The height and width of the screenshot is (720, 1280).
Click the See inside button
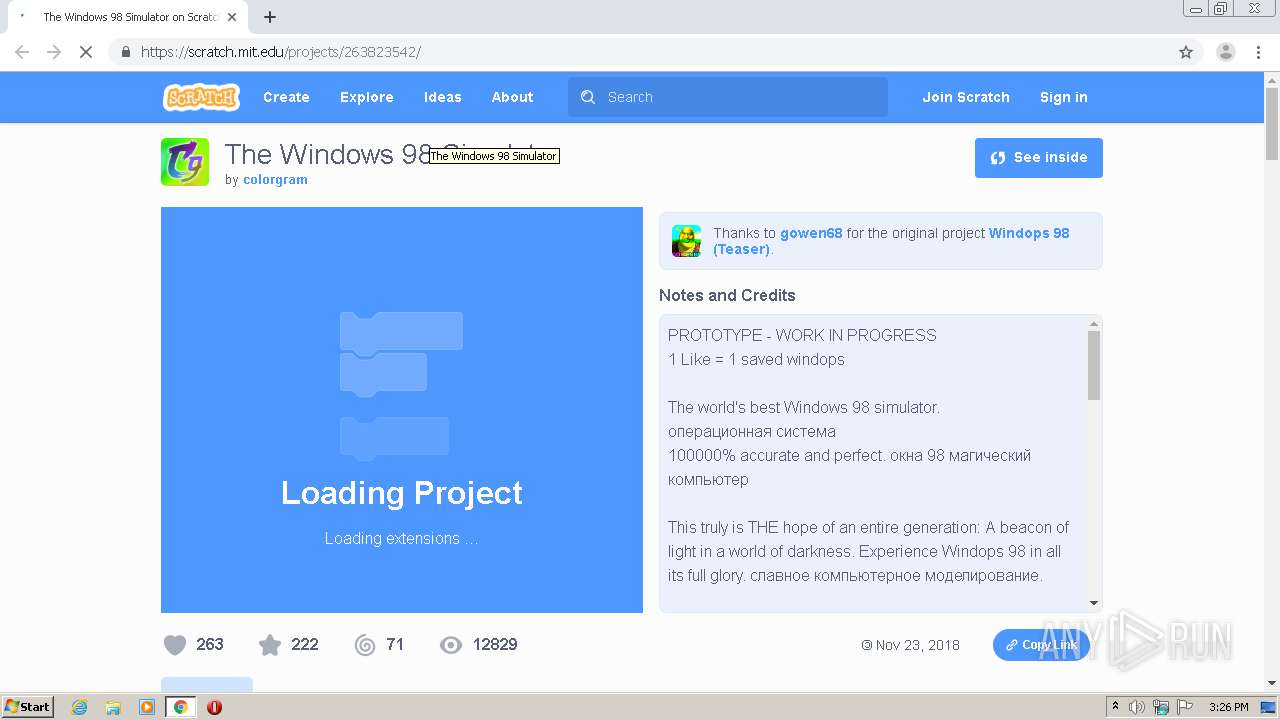[x=1039, y=158]
